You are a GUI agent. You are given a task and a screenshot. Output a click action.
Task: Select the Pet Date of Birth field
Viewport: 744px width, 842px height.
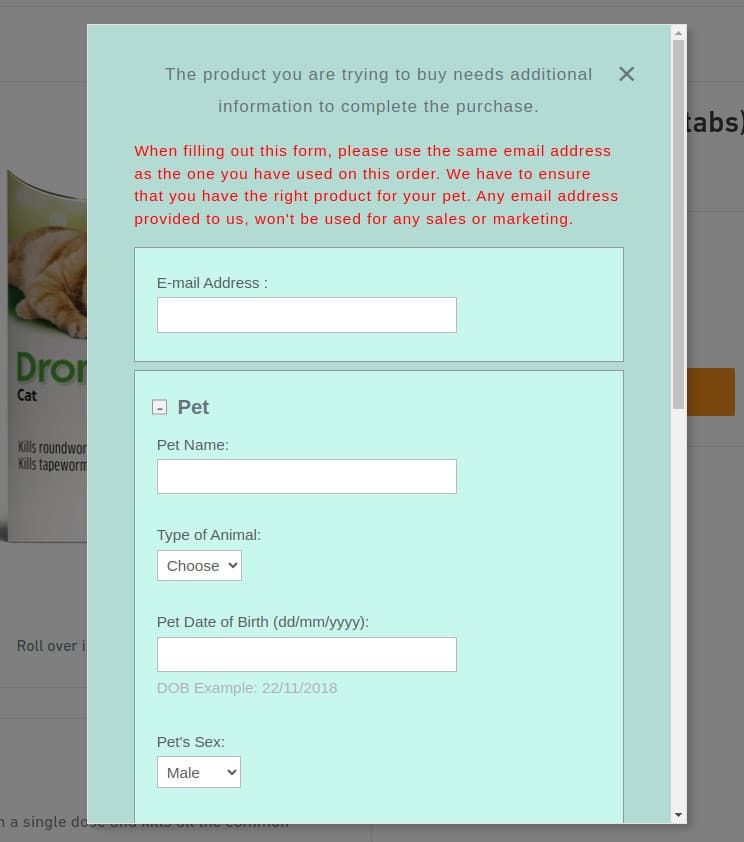[306, 655]
